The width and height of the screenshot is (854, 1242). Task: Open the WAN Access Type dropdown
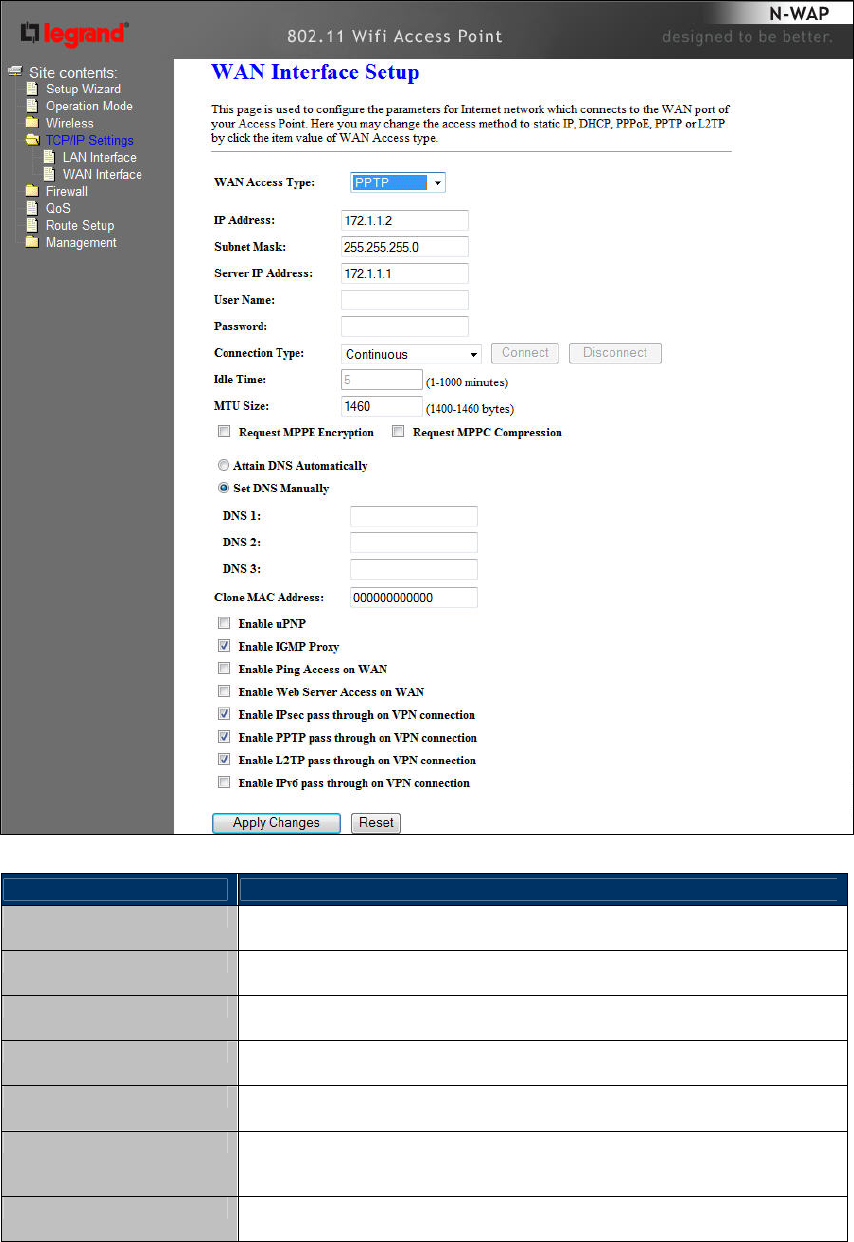[398, 183]
